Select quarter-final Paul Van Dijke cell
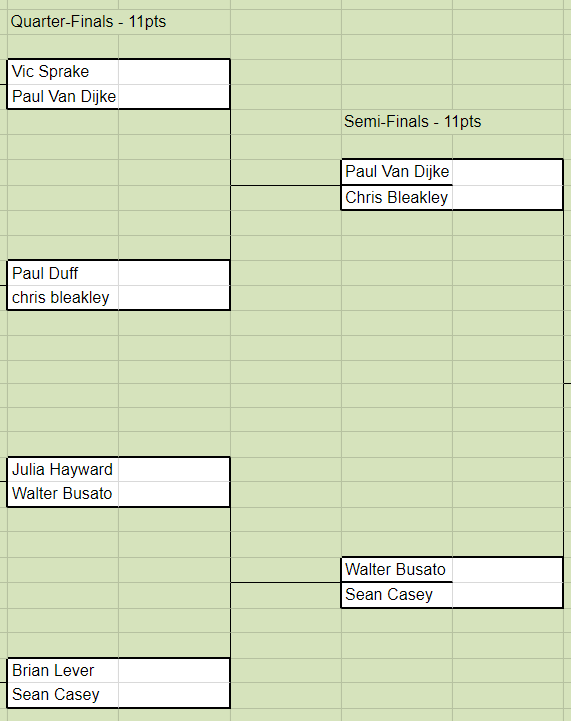Viewport: 571px width, 721px height. point(63,97)
